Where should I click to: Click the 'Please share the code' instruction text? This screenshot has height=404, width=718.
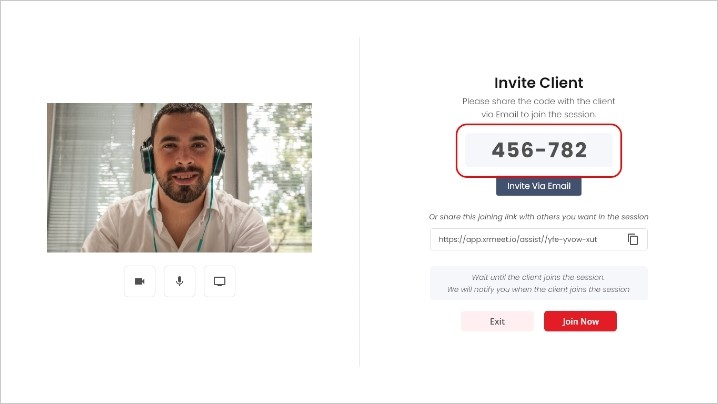(x=538, y=101)
